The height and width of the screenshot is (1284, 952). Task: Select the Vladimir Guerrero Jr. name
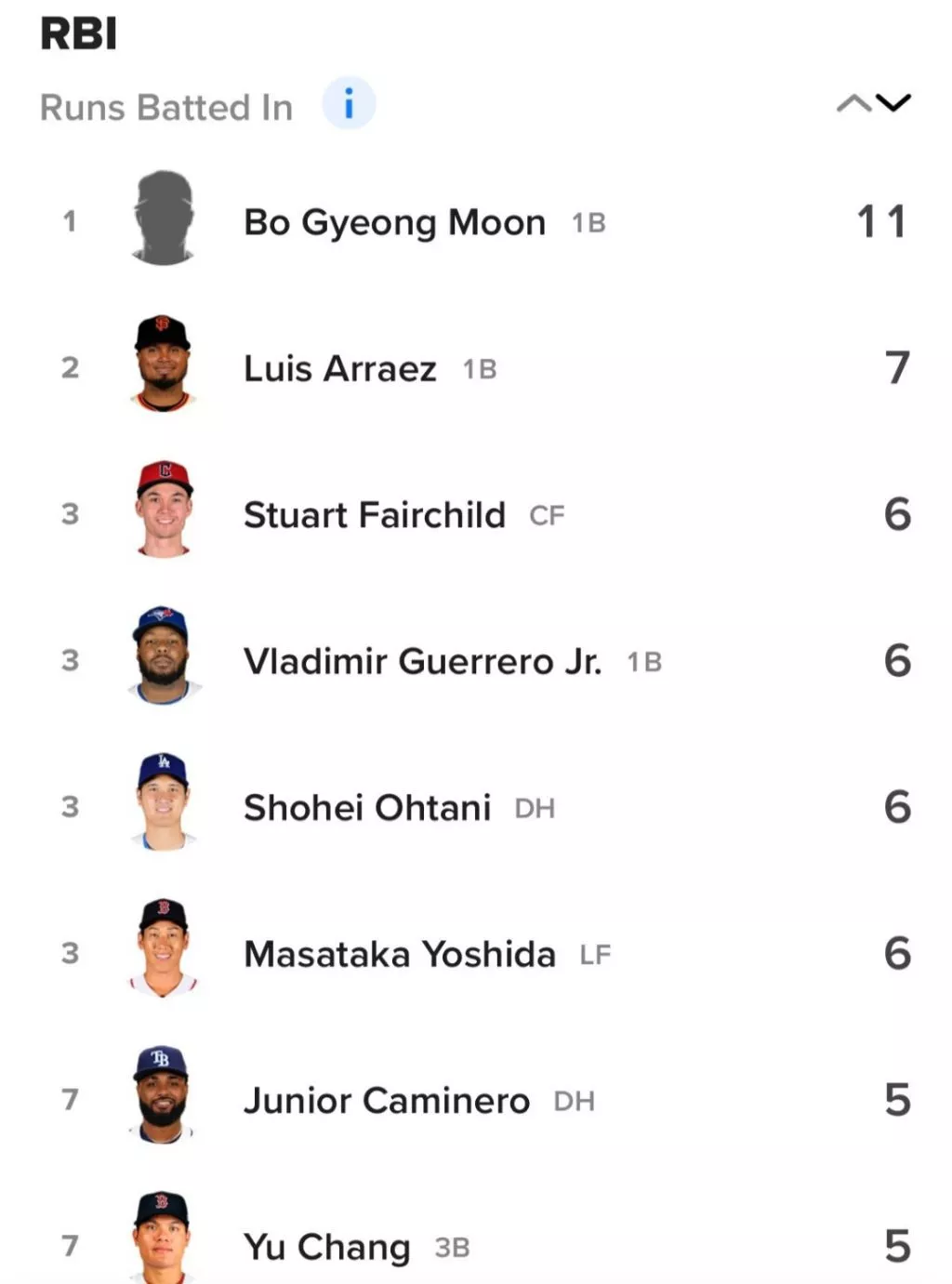(422, 661)
